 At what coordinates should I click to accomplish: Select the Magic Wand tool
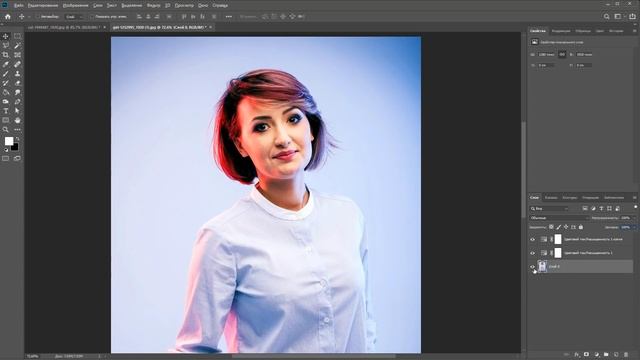click(17, 45)
